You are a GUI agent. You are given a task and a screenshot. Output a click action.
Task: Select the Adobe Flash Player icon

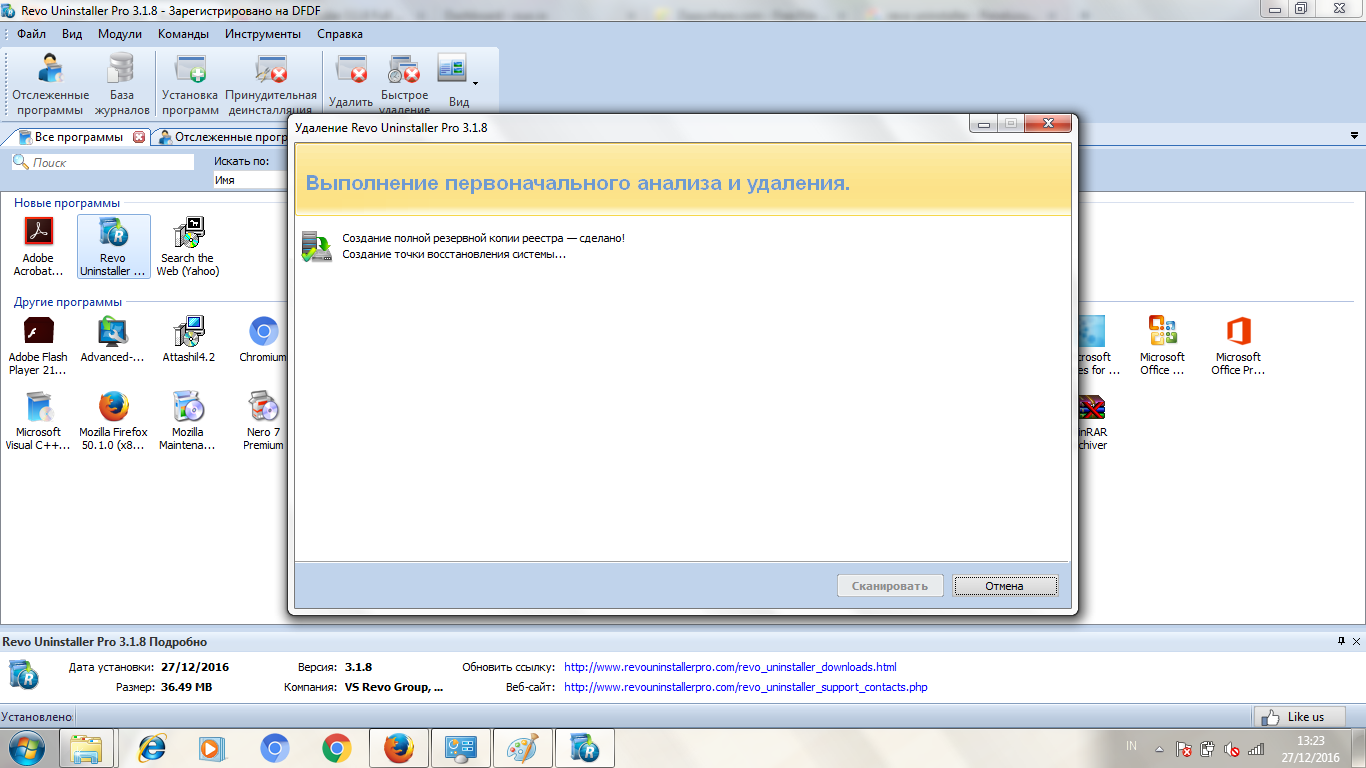coord(38,347)
